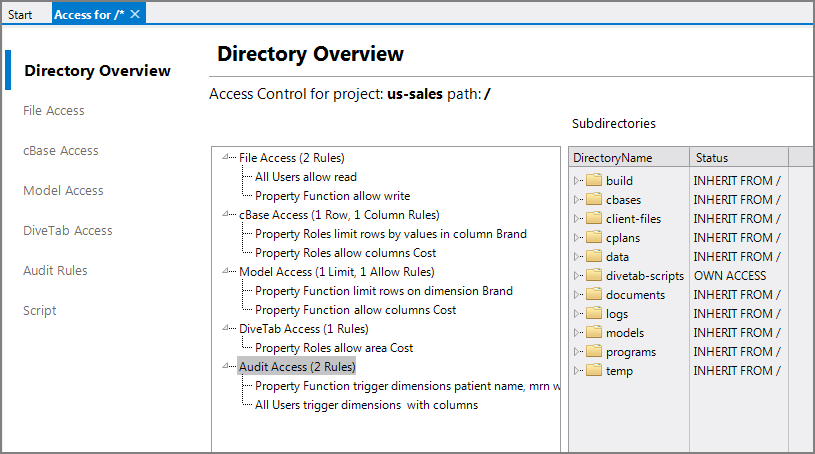Expand the data subdirectory

click(576, 256)
